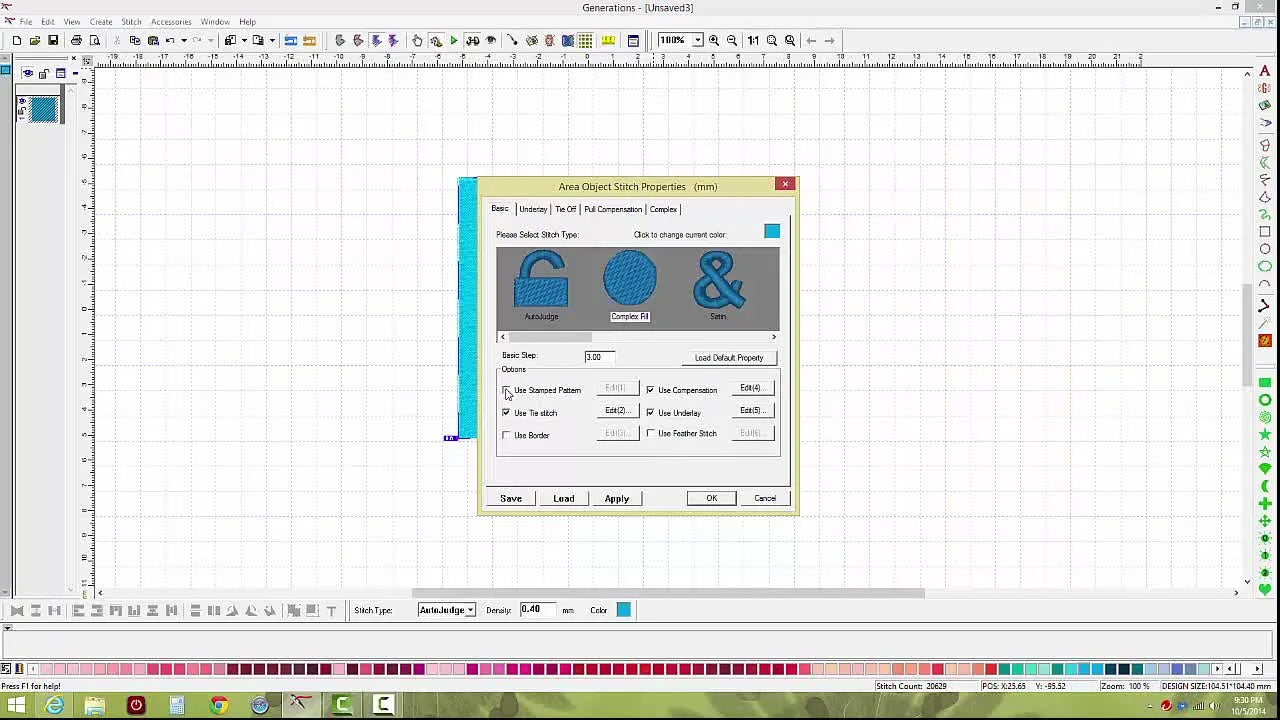The image size is (1280, 720).
Task: Click the zoom out magnifier icon
Action: [732, 40]
